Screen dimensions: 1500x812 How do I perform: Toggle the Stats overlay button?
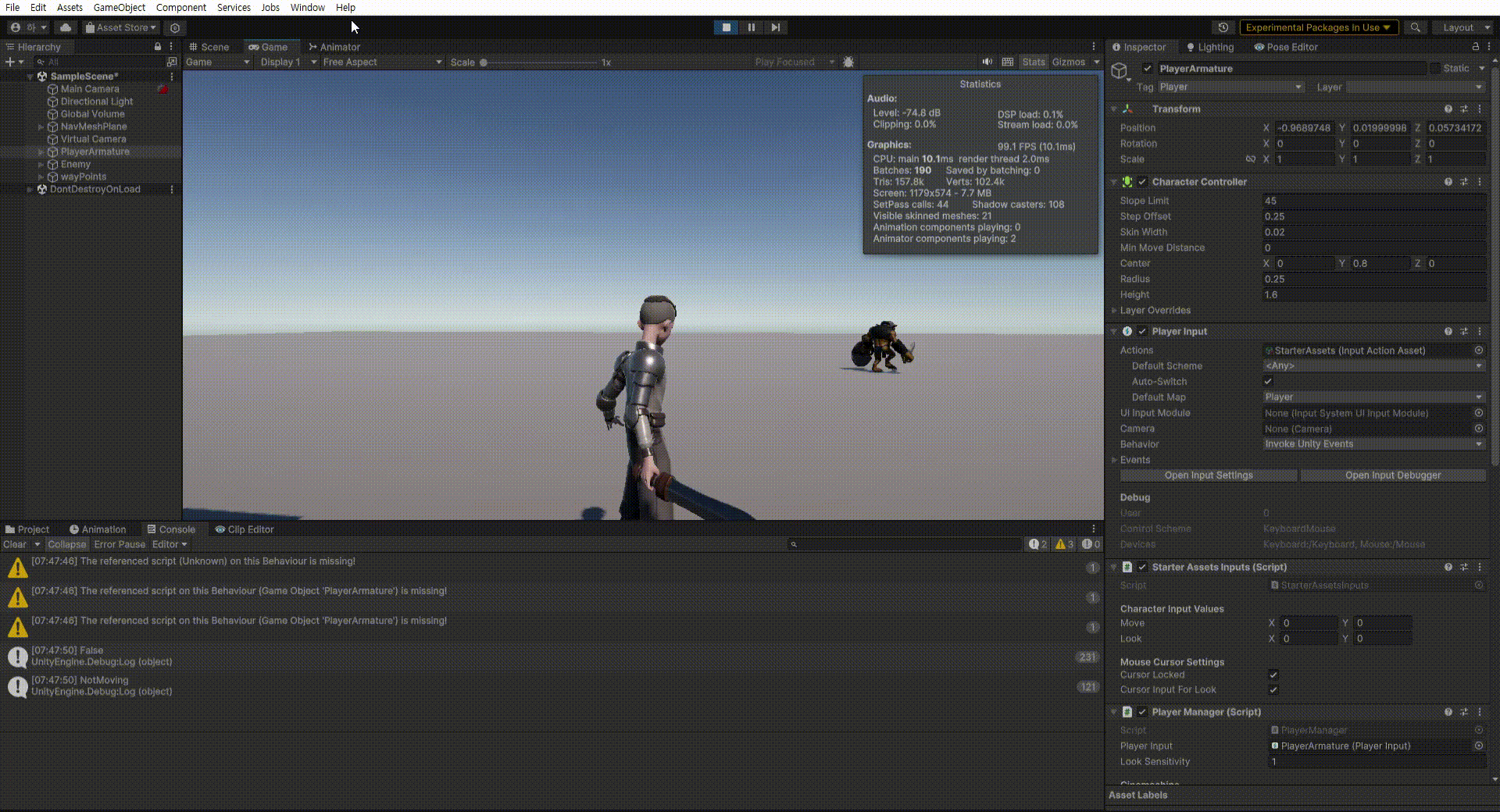[1033, 62]
